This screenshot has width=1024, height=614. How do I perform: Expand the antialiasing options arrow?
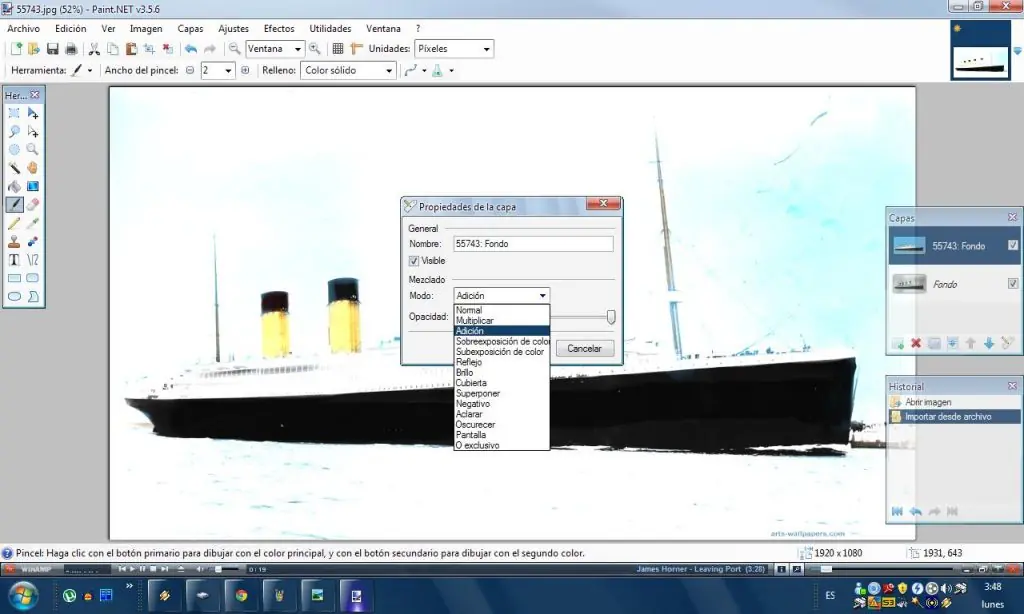(x=424, y=71)
